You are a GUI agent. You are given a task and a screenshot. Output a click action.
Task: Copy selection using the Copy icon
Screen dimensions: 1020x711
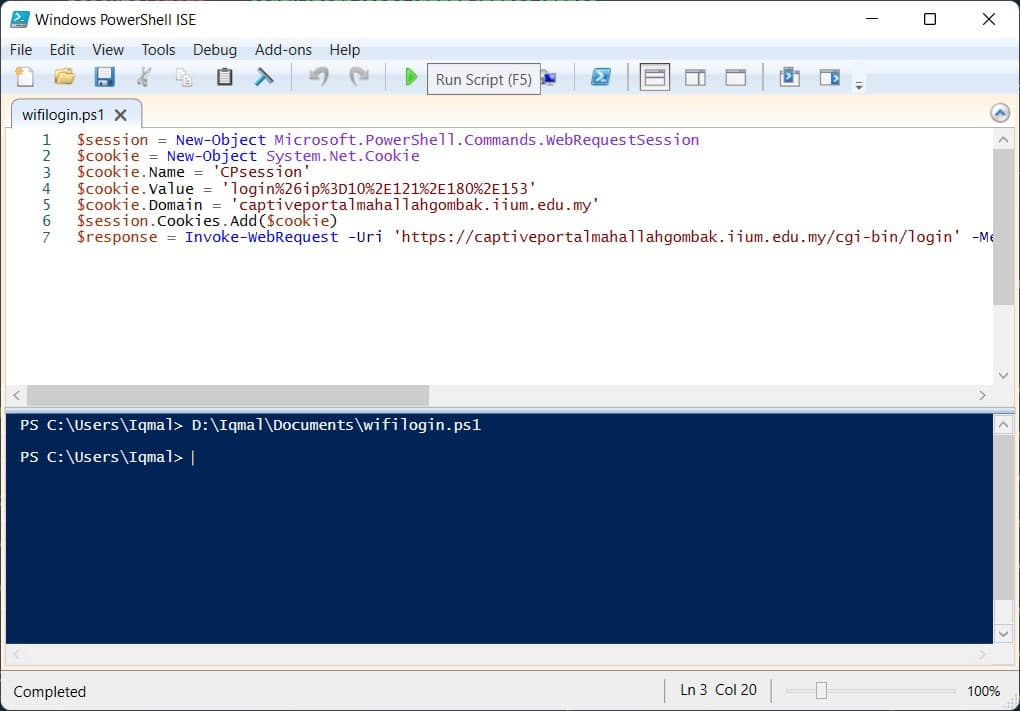(184, 77)
